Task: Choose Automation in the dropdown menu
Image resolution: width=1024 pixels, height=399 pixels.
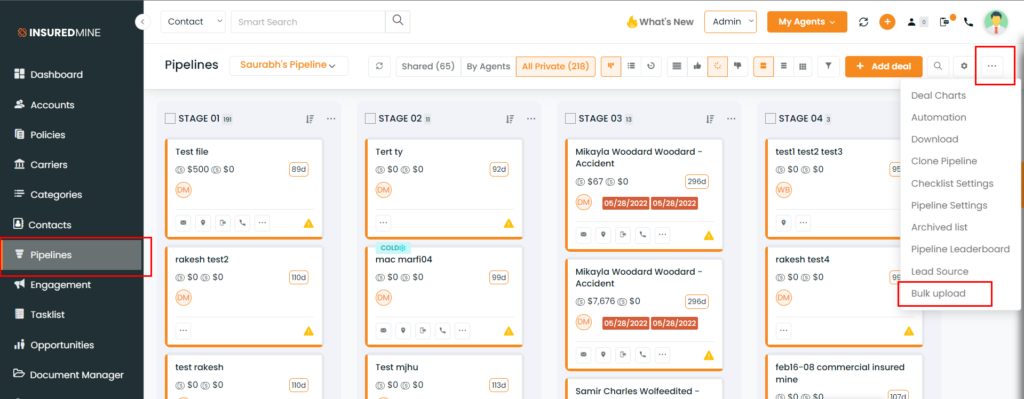Action: (938, 118)
